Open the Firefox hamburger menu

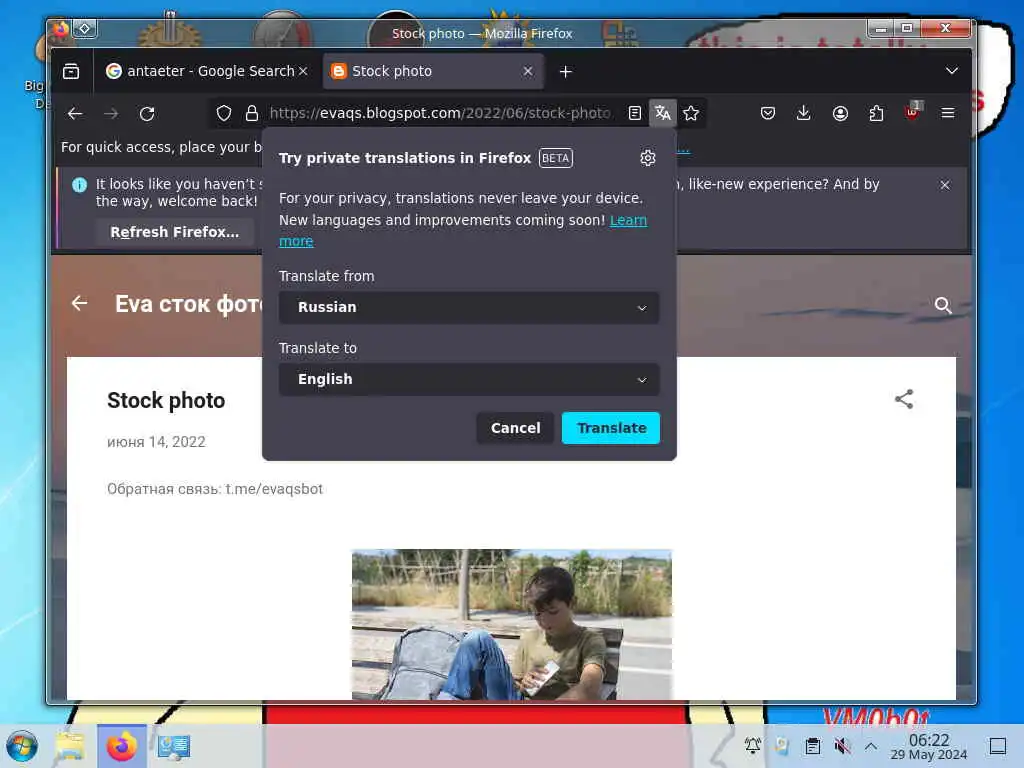(948, 114)
